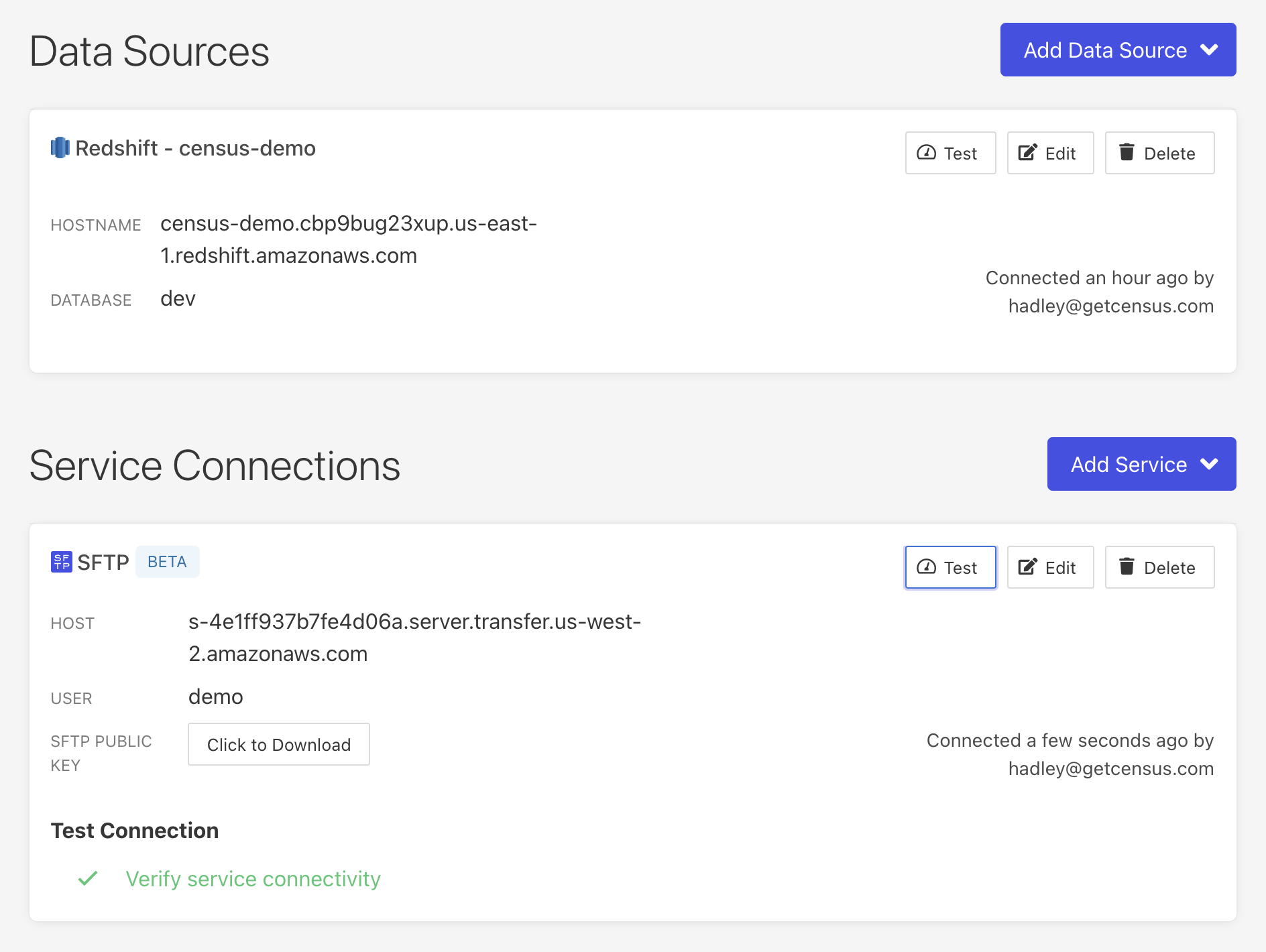Click the Test Connection heading
Image resolution: width=1266 pixels, height=952 pixels.
coord(135,831)
